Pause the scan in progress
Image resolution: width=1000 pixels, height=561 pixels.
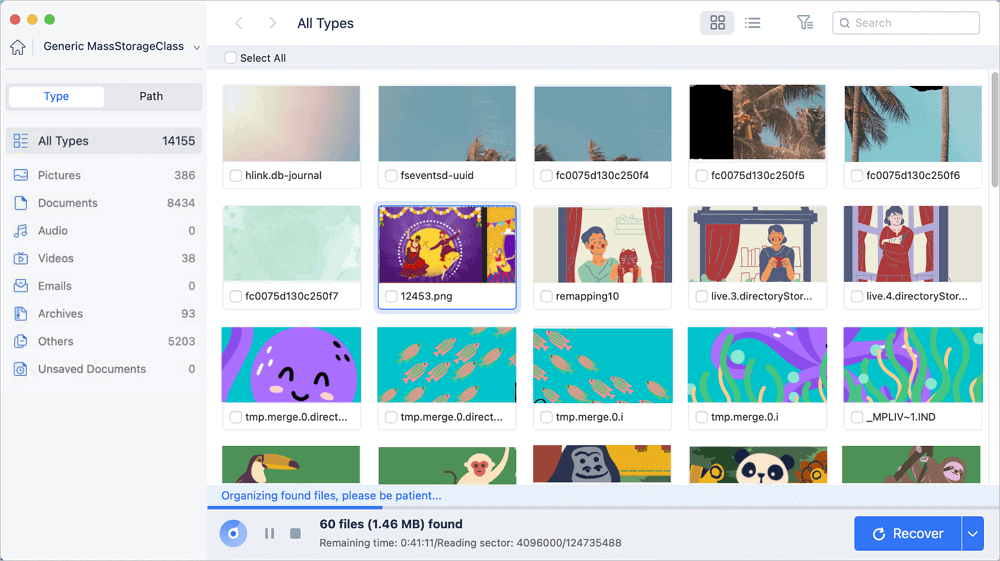[x=269, y=534]
